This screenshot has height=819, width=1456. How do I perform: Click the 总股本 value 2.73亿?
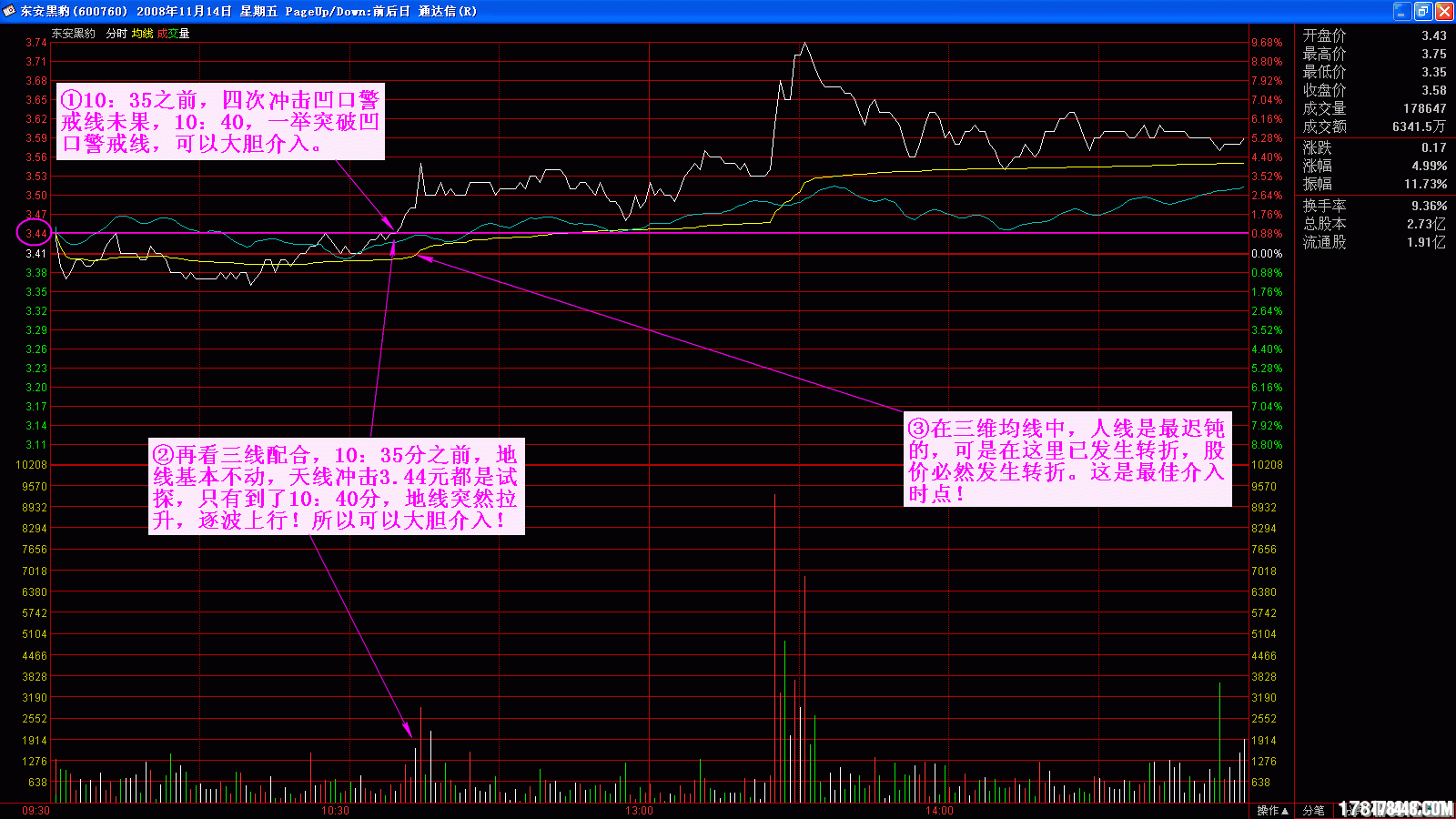(1426, 224)
